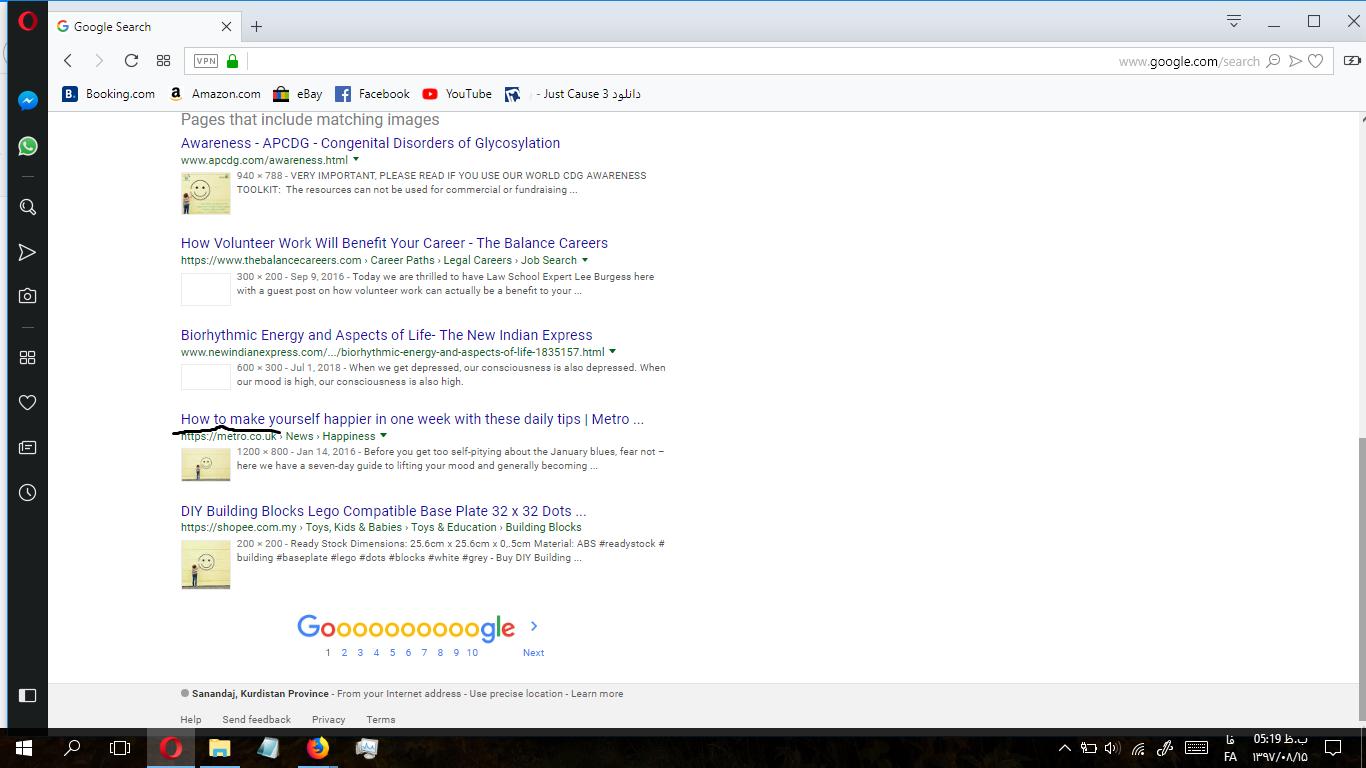Click Use precise location link
The height and width of the screenshot is (768, 1366).
(516, 694)
